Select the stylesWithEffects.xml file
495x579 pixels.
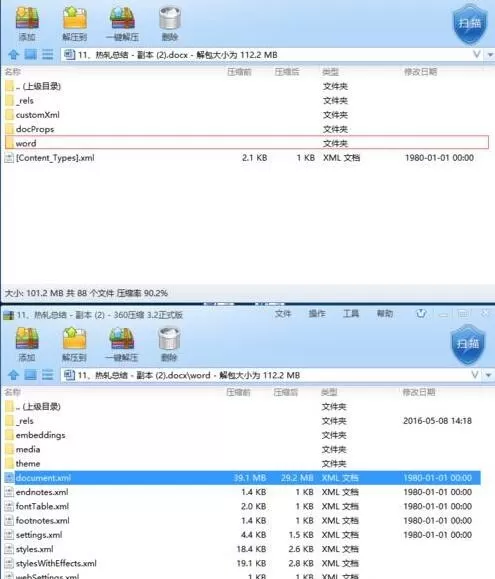click(x=242, y=563)
